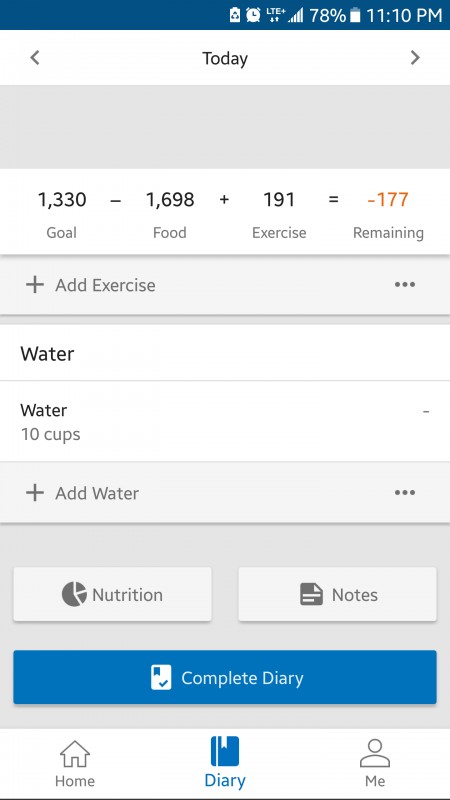Screen dimensions: 450x800
Task: Tap the alarm clock status bar icon
Action: click(x=253, y=15)
